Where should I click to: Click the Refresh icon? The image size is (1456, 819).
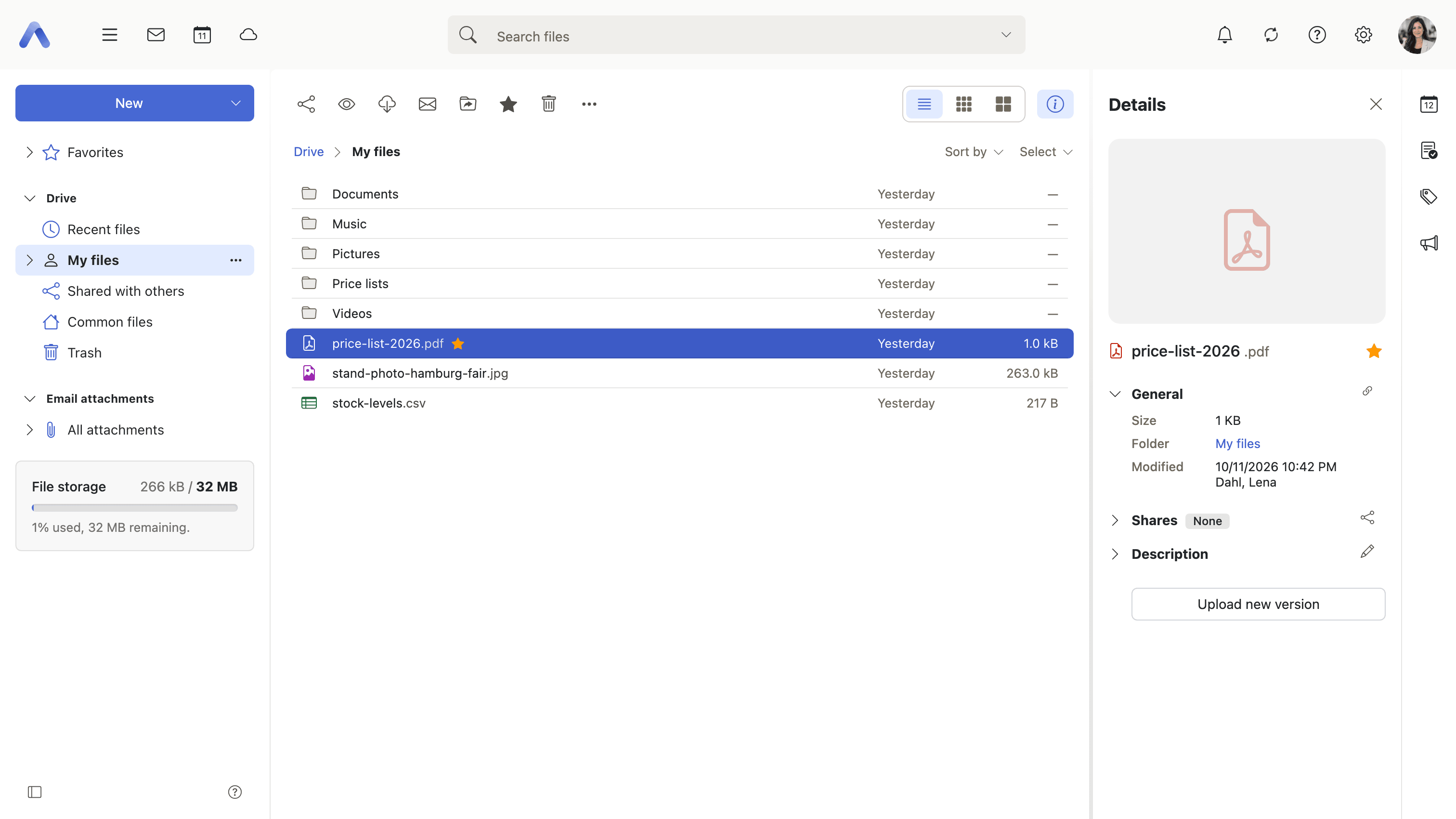(x=1271, y=35)
